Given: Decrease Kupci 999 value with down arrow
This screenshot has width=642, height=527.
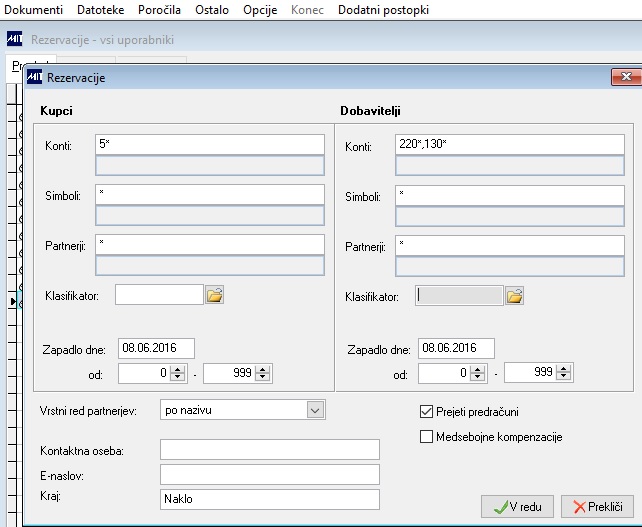Looking at the screenshot, I should (x=263, y=377).
